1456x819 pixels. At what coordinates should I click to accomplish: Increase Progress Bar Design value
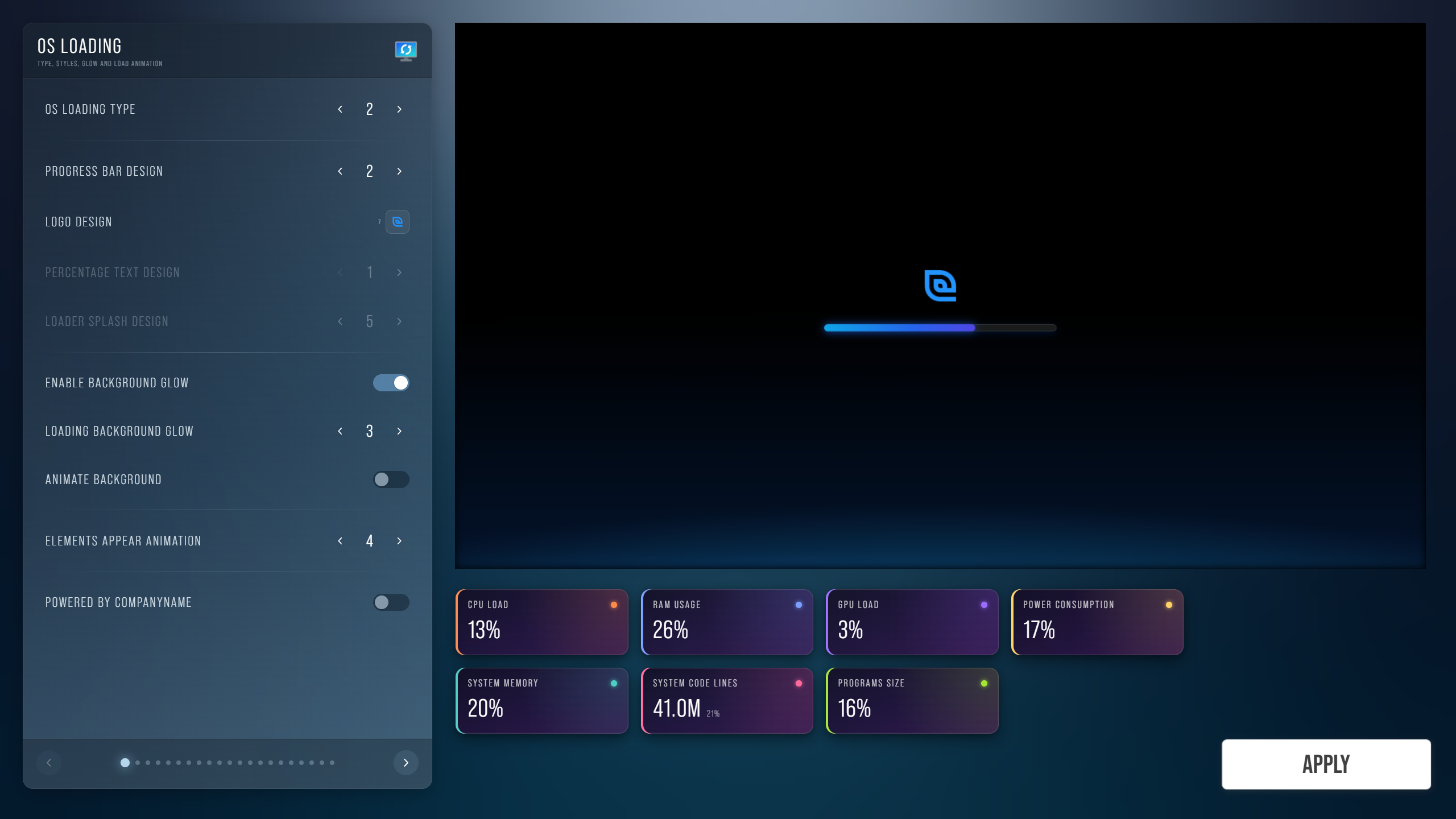(399, 171)
